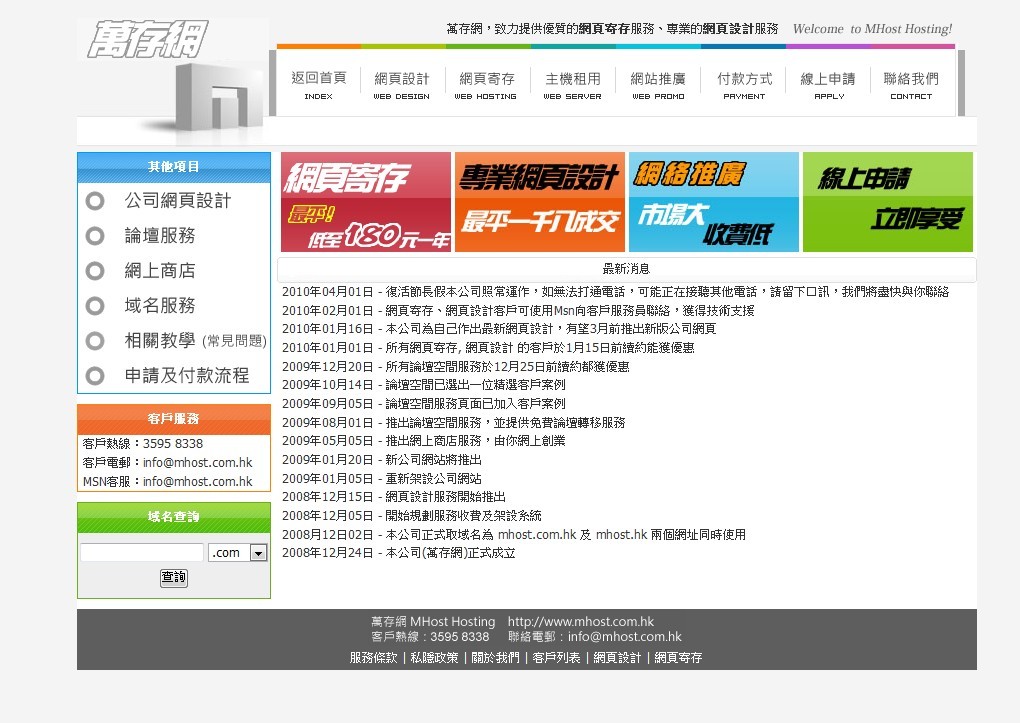1020x723 pixels.
Task: Select the 2009年05月05日 news entry
Action: (x=423, y=441)
